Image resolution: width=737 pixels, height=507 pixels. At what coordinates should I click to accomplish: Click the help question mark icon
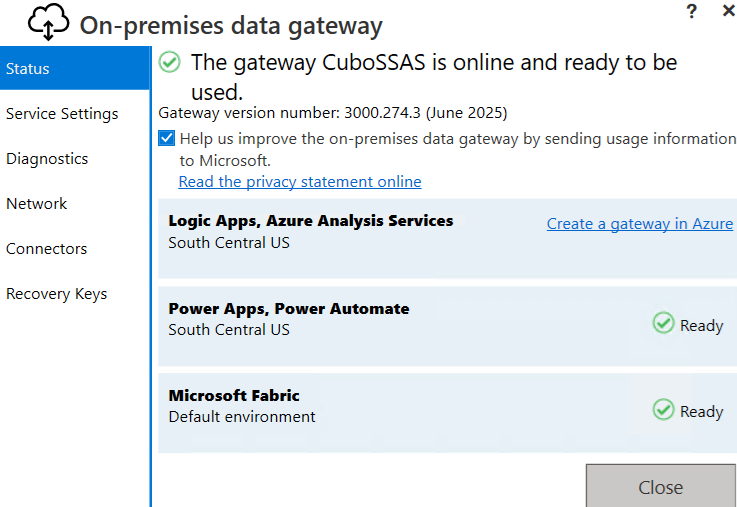691,11
